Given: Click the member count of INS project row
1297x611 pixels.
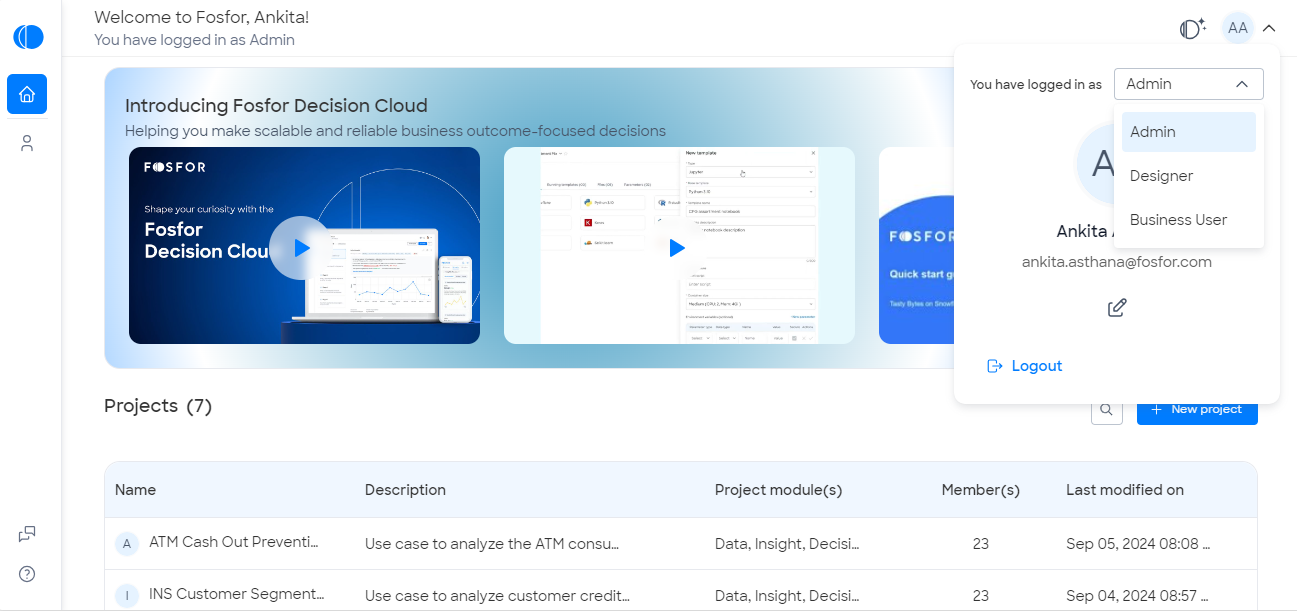Looking at the screenshot, I should (980, 596).
